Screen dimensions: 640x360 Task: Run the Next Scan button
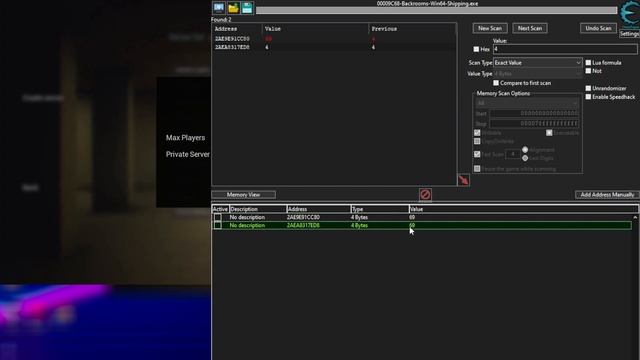530,28
